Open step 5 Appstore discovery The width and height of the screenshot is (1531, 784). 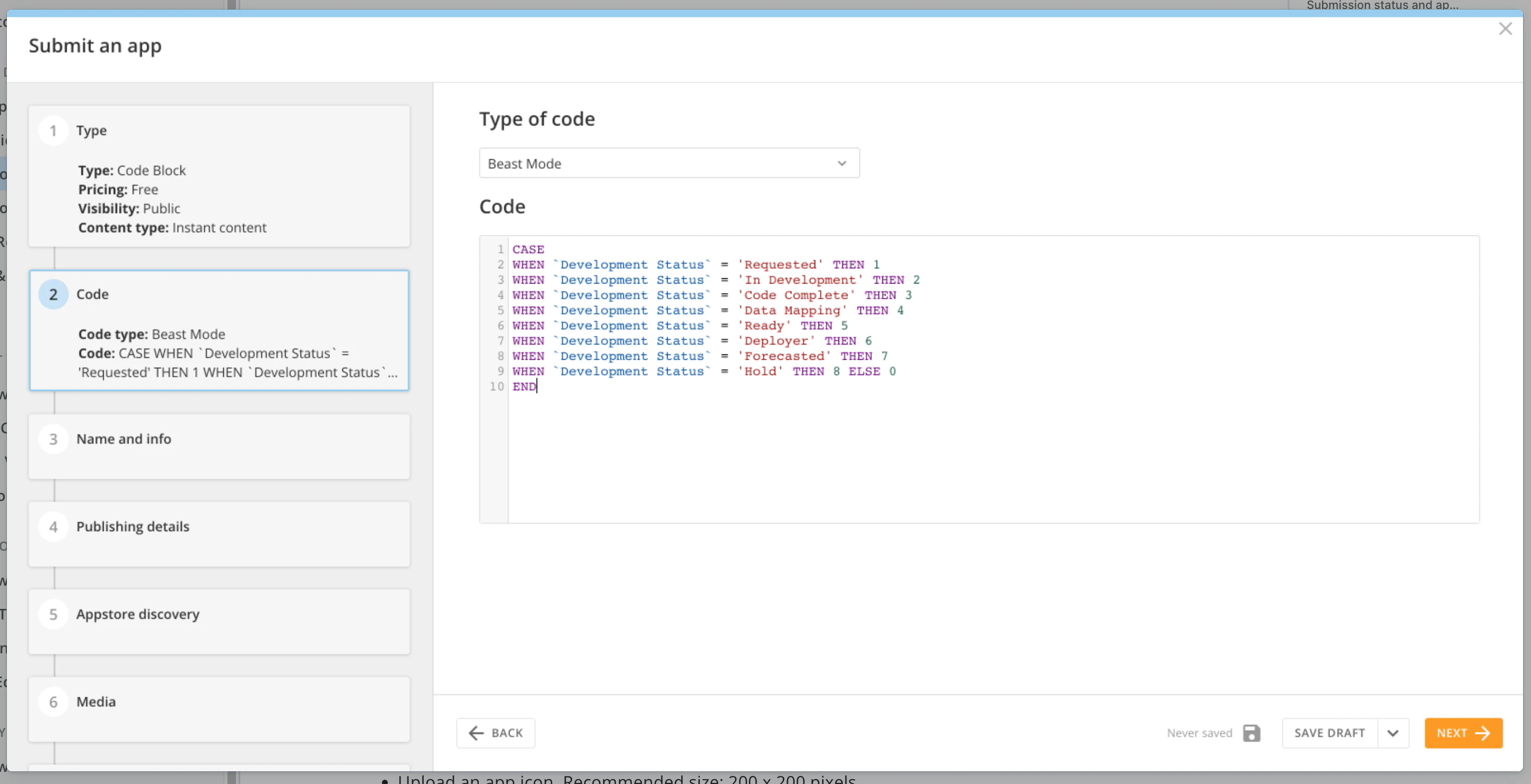coord(220,622)
